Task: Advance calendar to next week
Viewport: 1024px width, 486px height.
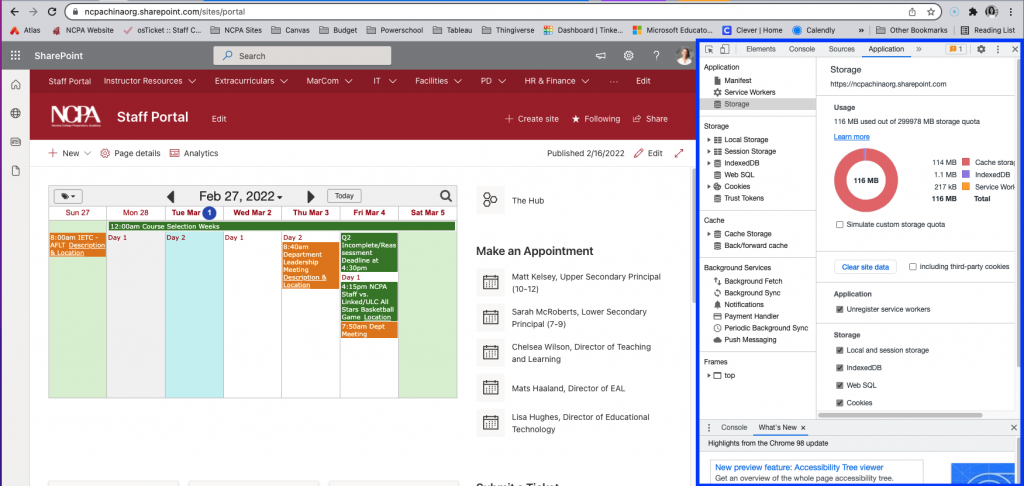Action: [x=311, y=197]
